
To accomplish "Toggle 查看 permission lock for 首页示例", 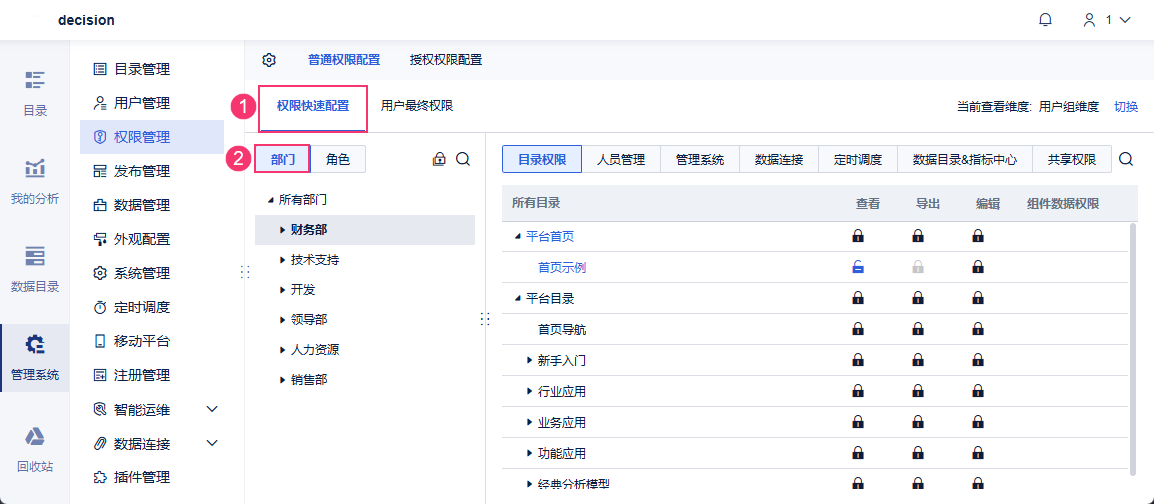I will coord(858,267).
